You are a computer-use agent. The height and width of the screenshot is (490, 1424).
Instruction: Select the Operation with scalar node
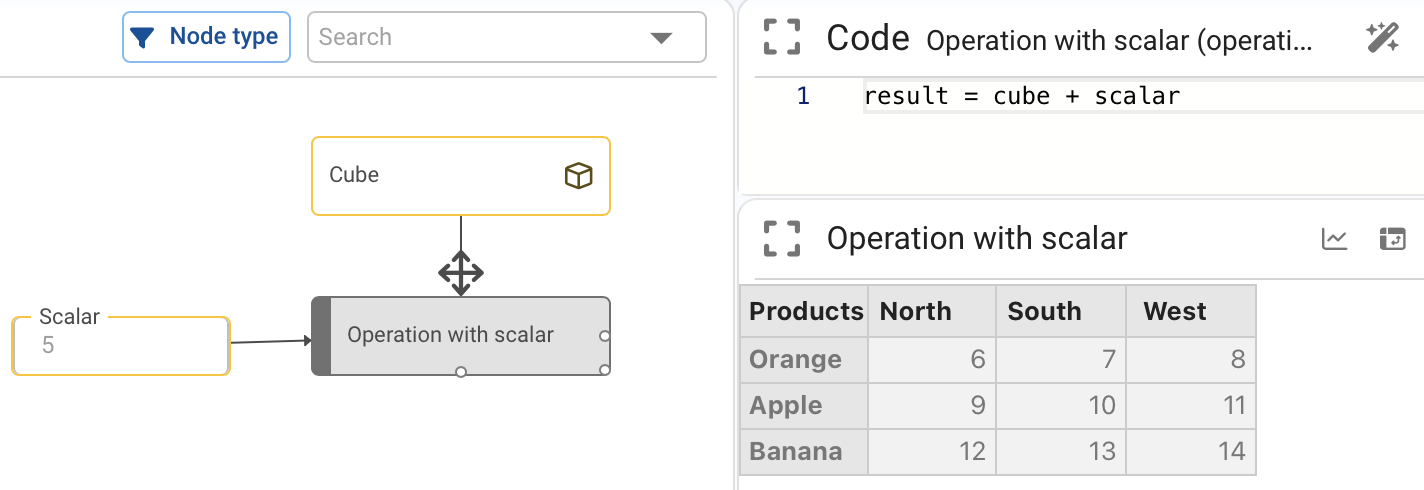tap(450, 336)
